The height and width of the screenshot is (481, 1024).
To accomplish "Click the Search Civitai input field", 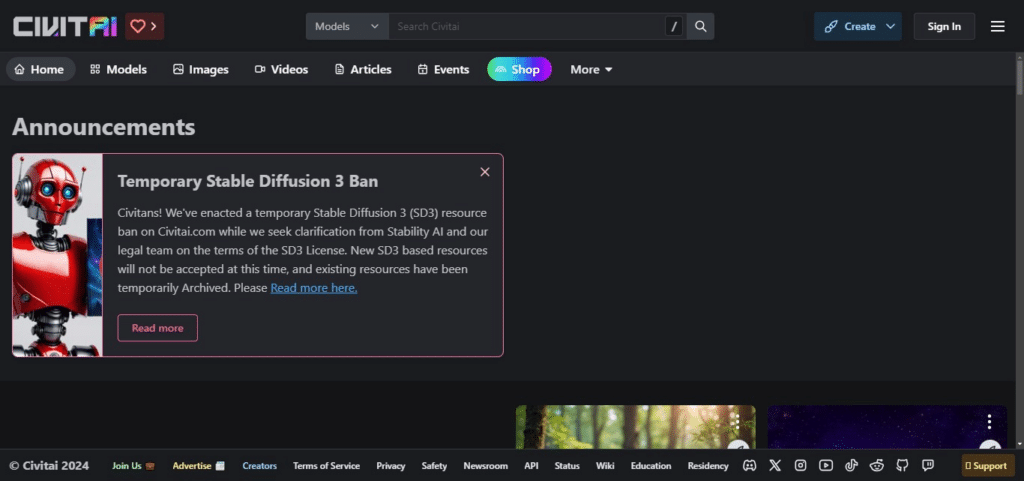I will [x=525, y=26].
